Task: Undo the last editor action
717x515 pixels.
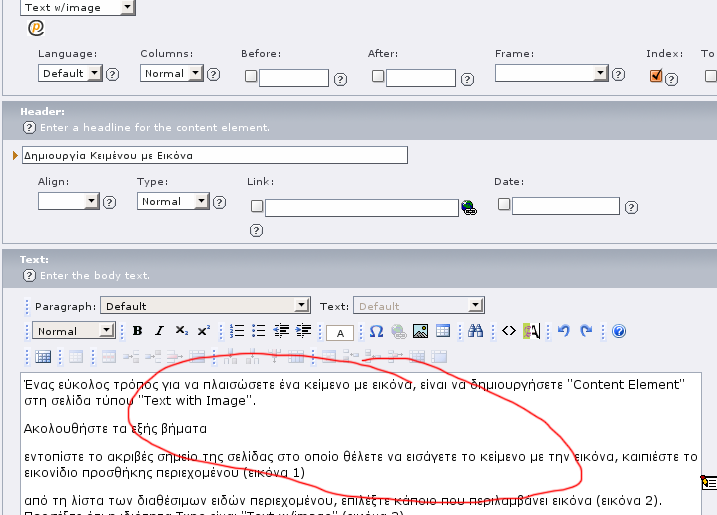Action: (564, 331)
